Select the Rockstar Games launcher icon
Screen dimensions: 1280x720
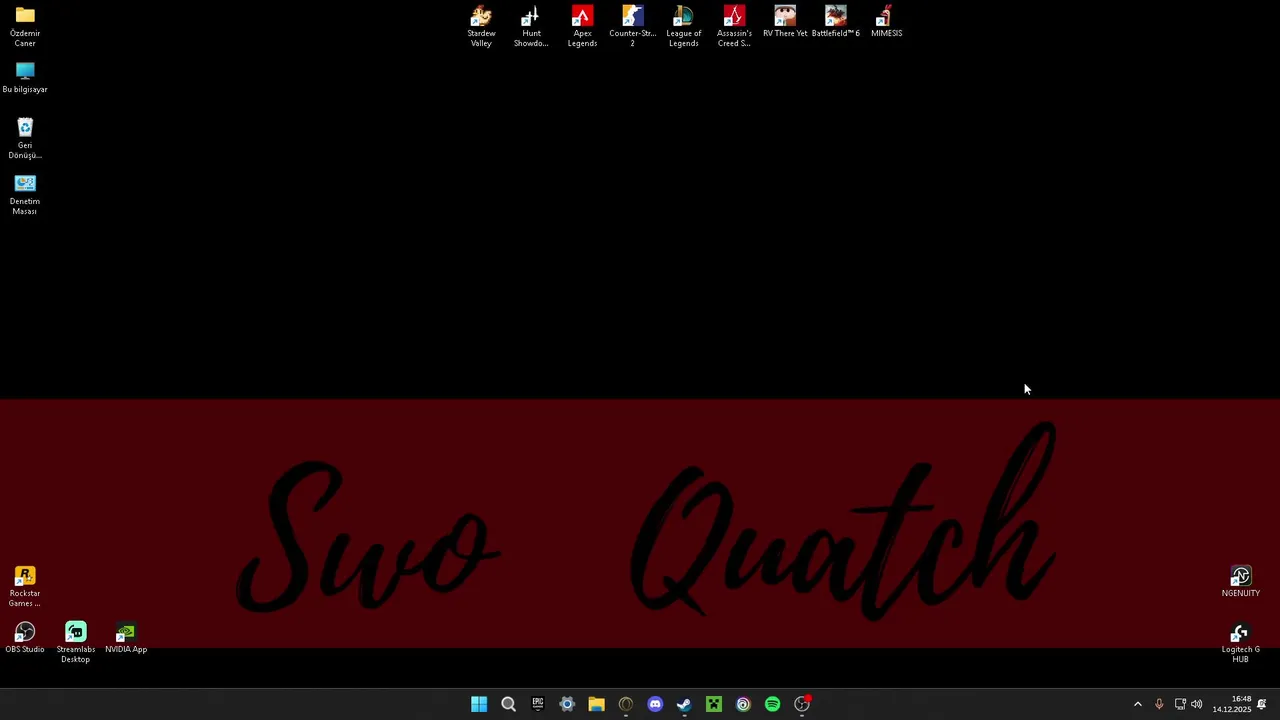pos(25,586)
